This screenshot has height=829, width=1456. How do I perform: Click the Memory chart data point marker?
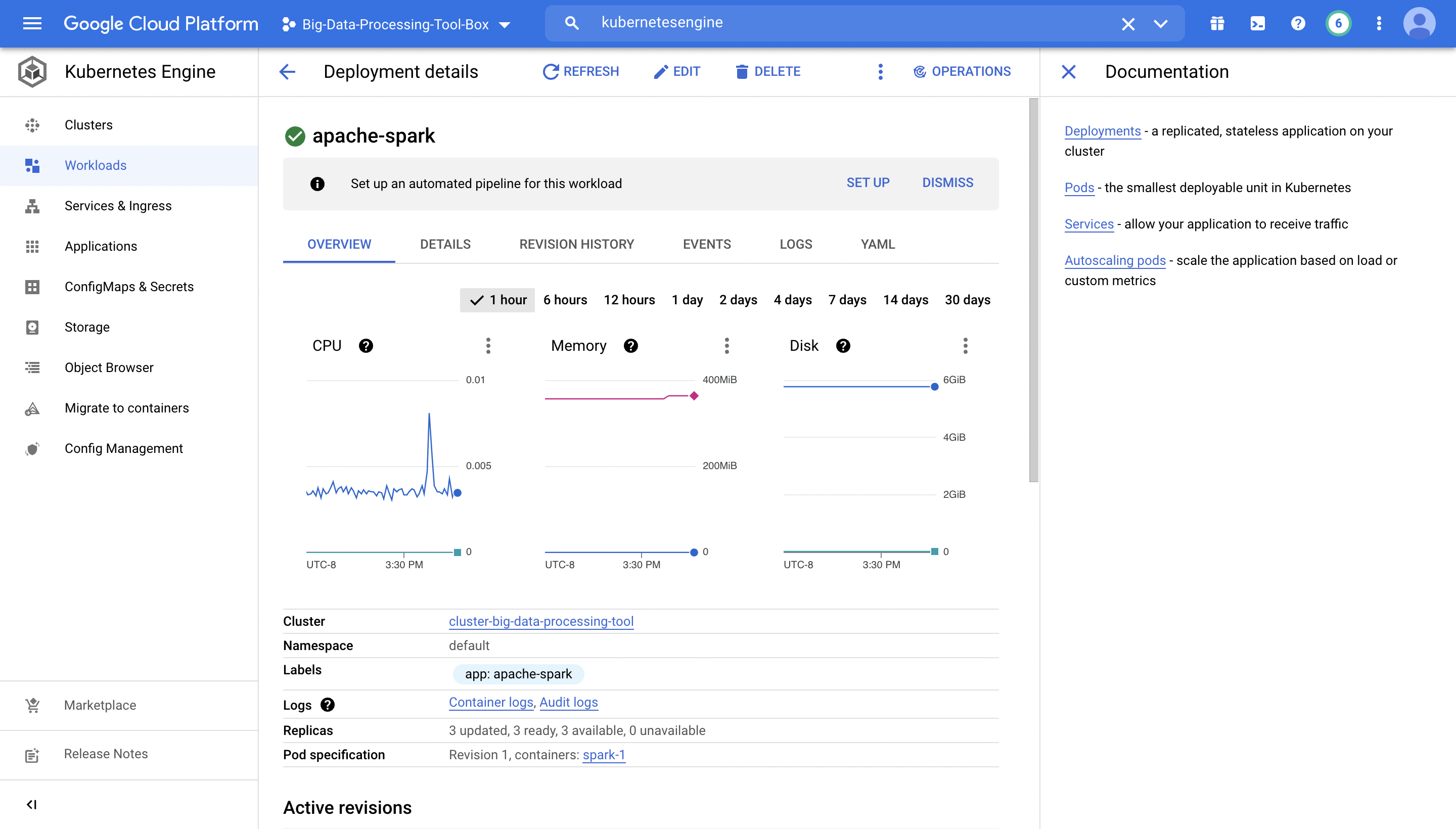[x=694, y=396]
